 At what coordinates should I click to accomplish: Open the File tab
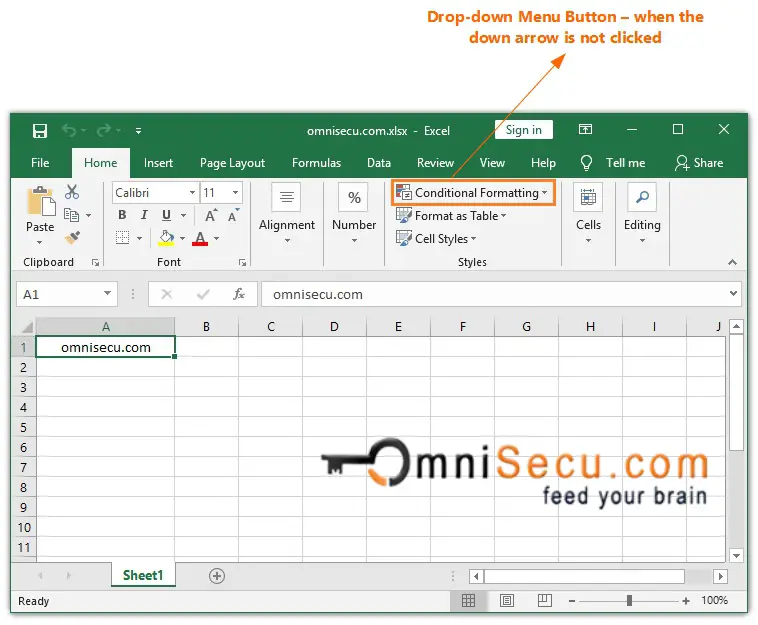point(40,163)
